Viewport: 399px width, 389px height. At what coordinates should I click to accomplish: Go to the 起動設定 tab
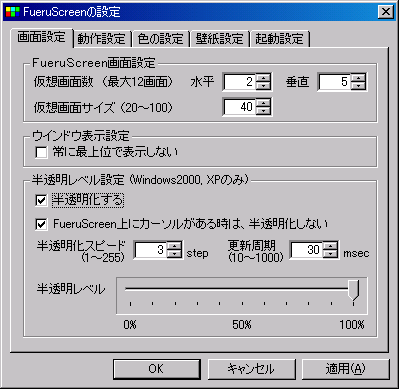tap(279, 39)
